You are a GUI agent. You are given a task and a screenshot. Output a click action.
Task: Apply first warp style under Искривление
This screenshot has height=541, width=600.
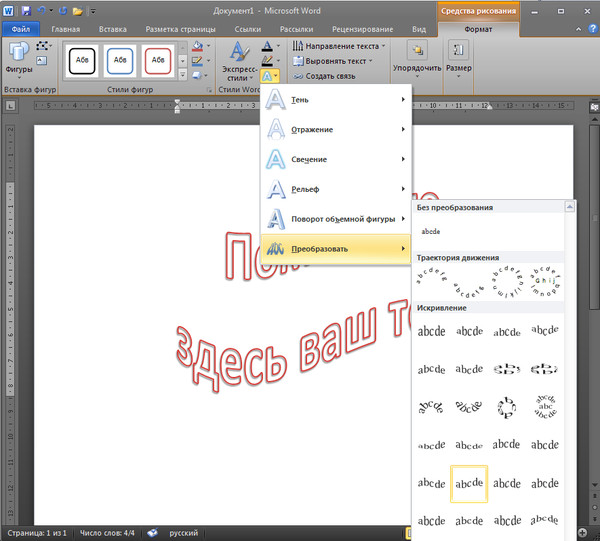click(x=431, y=331)
